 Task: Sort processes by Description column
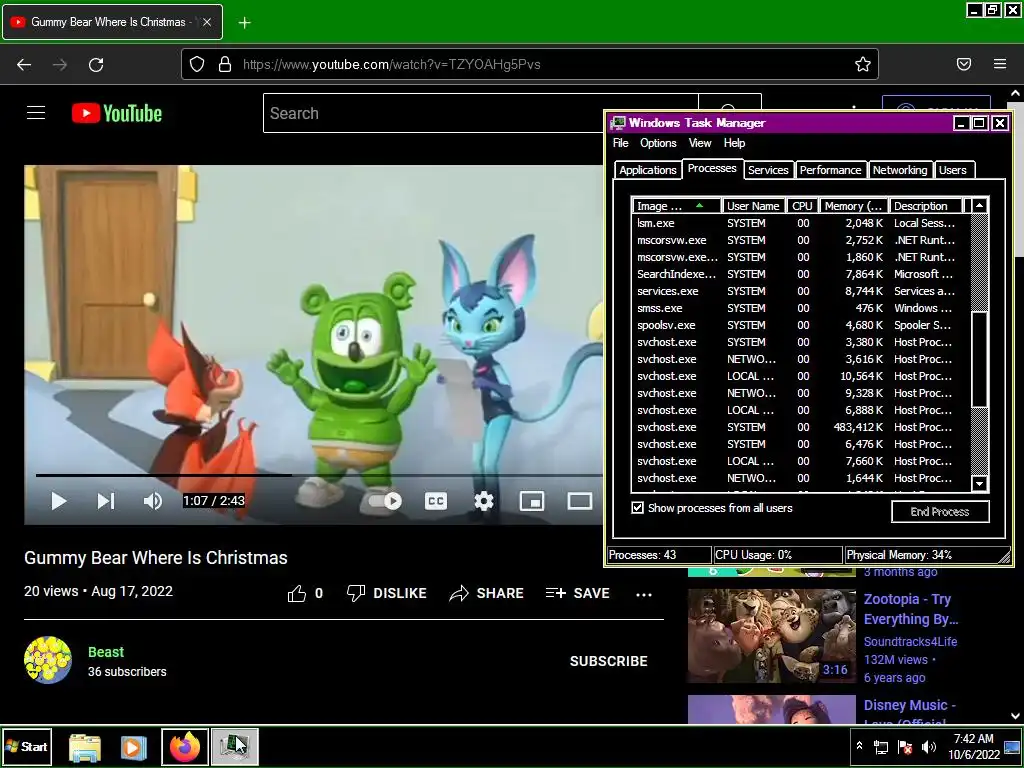(x=925, y=206)
